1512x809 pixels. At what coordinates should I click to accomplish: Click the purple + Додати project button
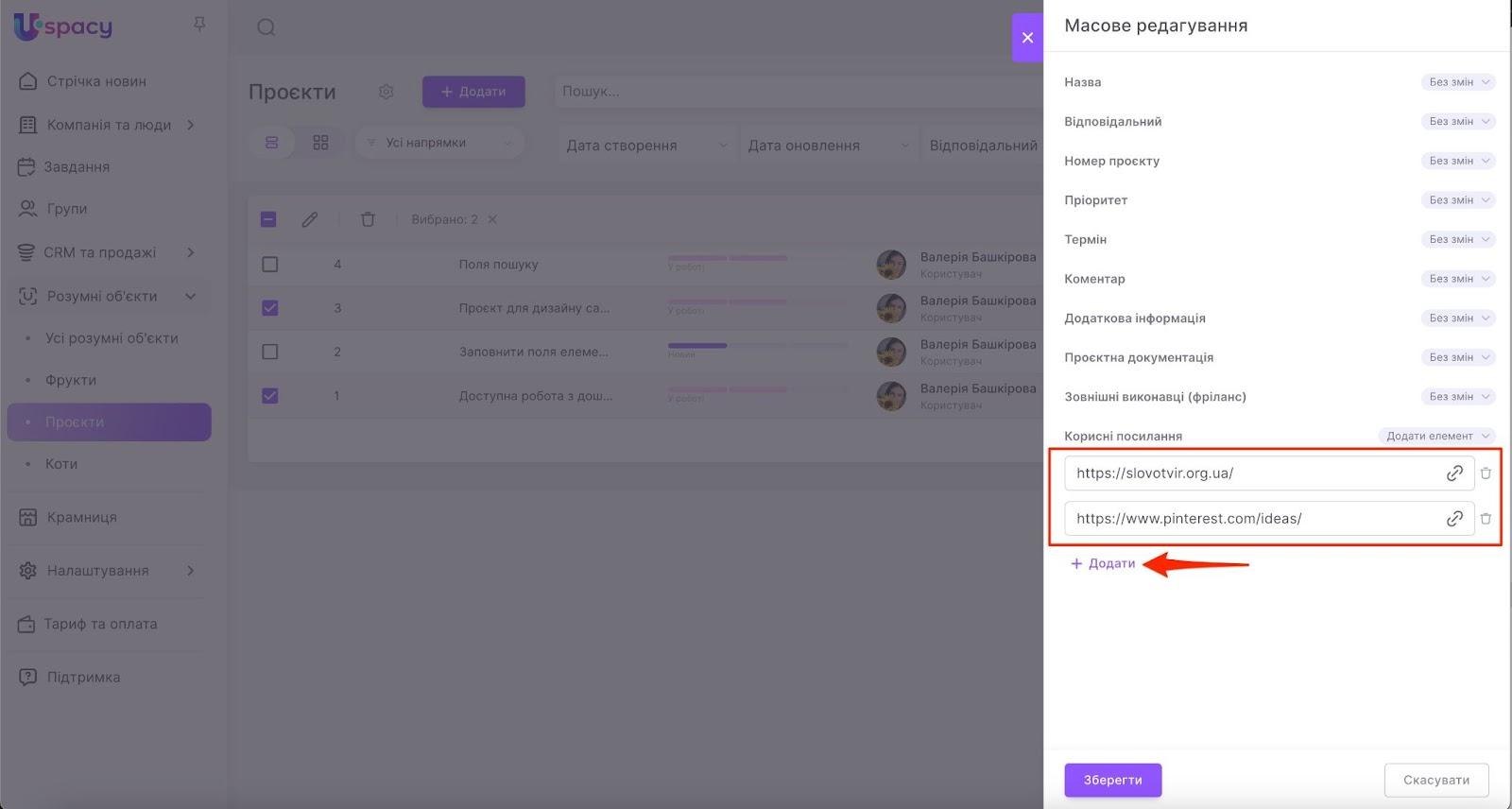tap(473, 92)
